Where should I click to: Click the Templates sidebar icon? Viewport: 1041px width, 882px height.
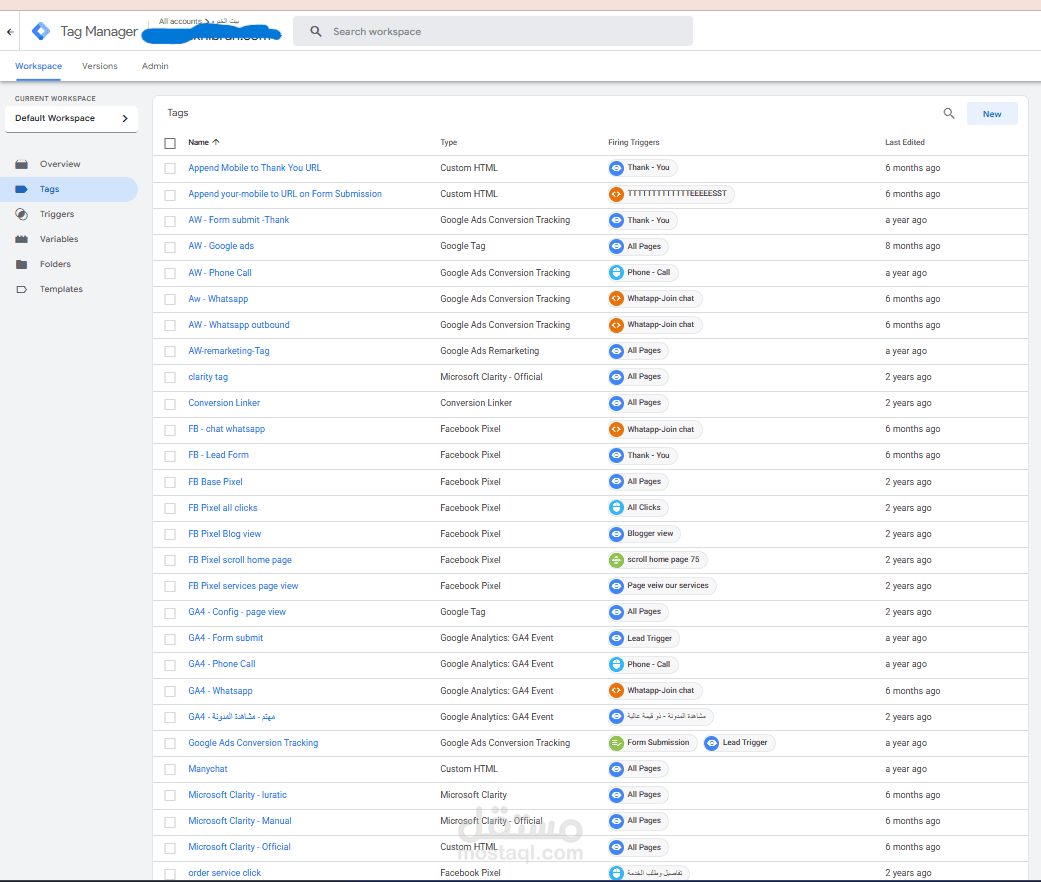[x=21, y=289]
